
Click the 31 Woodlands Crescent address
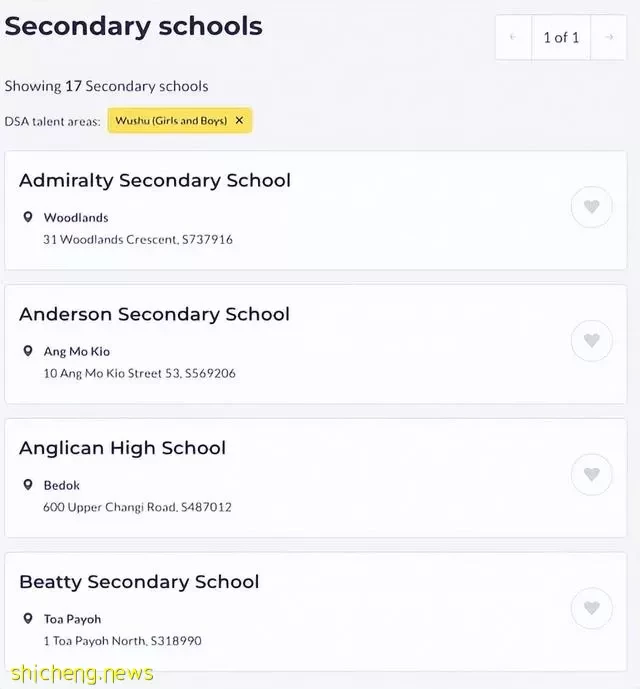click(138, 239)
